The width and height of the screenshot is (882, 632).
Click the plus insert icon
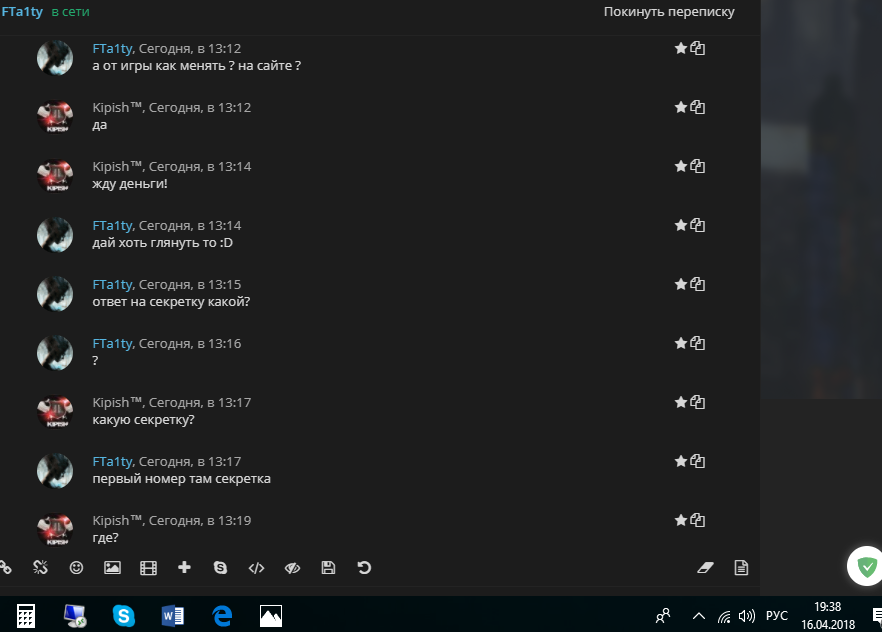coord(184,568)
